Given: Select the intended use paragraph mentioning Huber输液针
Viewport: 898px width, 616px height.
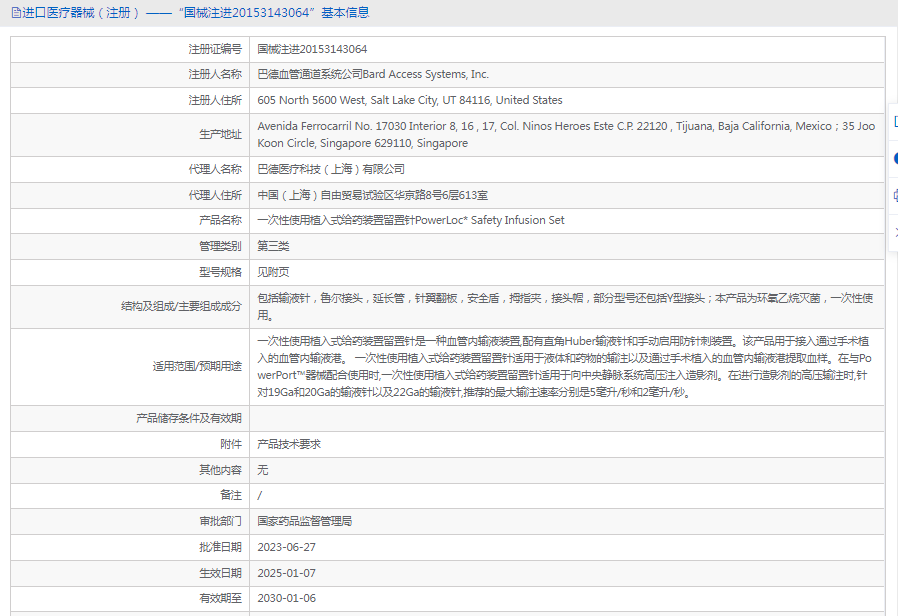Looking at the screenshot, I should 564,367.
